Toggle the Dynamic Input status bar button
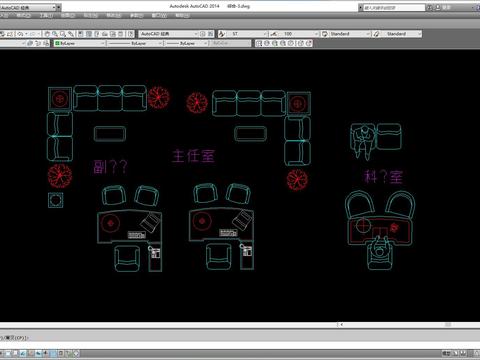 (68, 353)
